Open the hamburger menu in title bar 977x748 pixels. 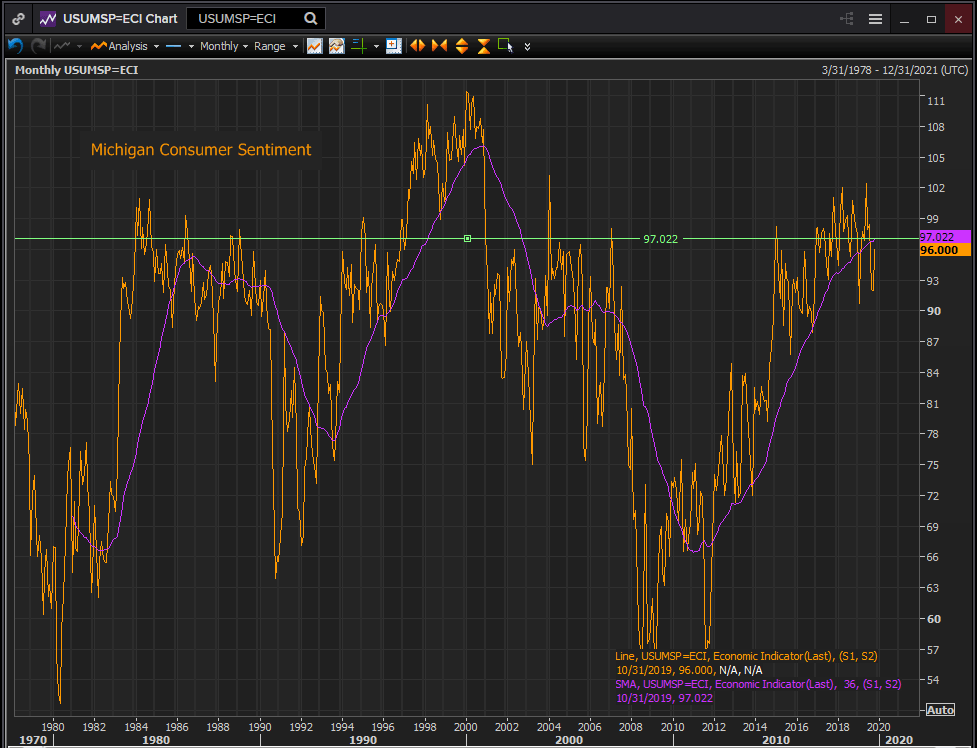tap(875, 19)
